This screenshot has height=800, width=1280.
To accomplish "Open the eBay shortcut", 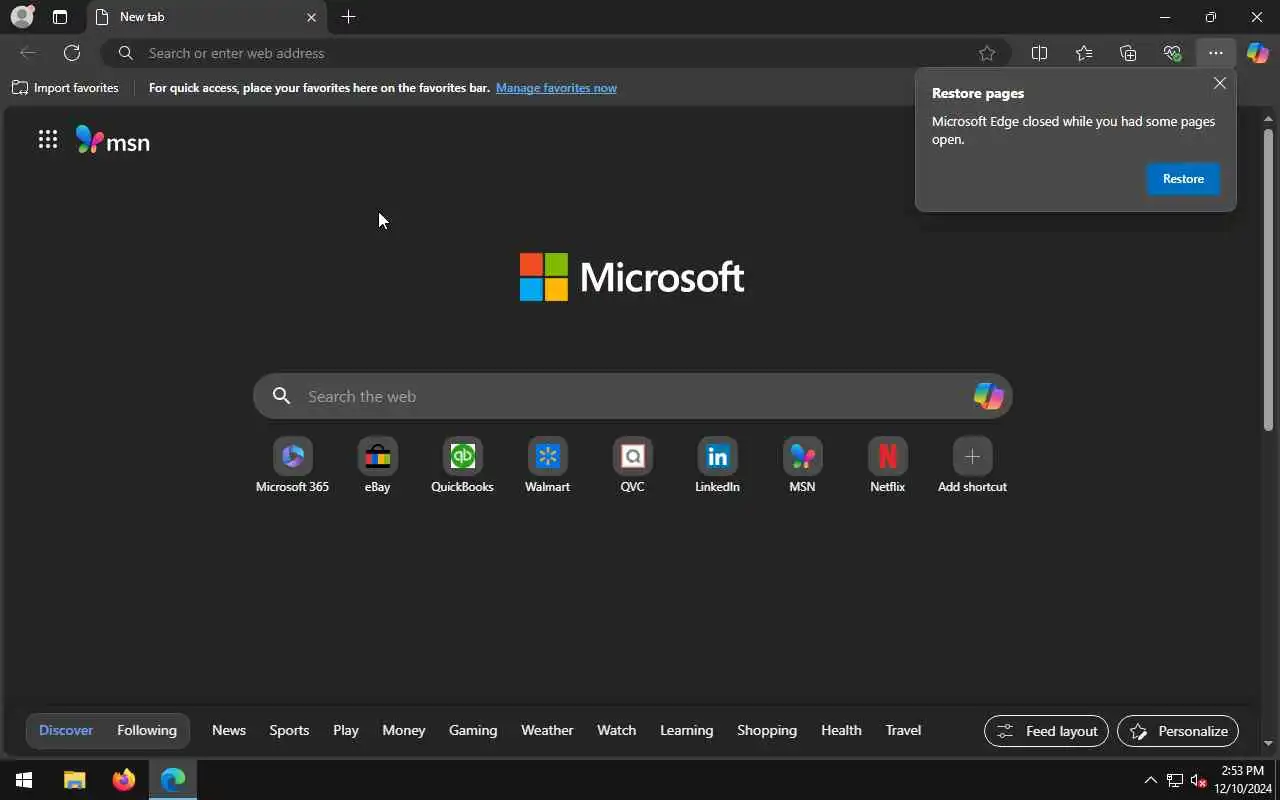I will (x=377, y=465).
